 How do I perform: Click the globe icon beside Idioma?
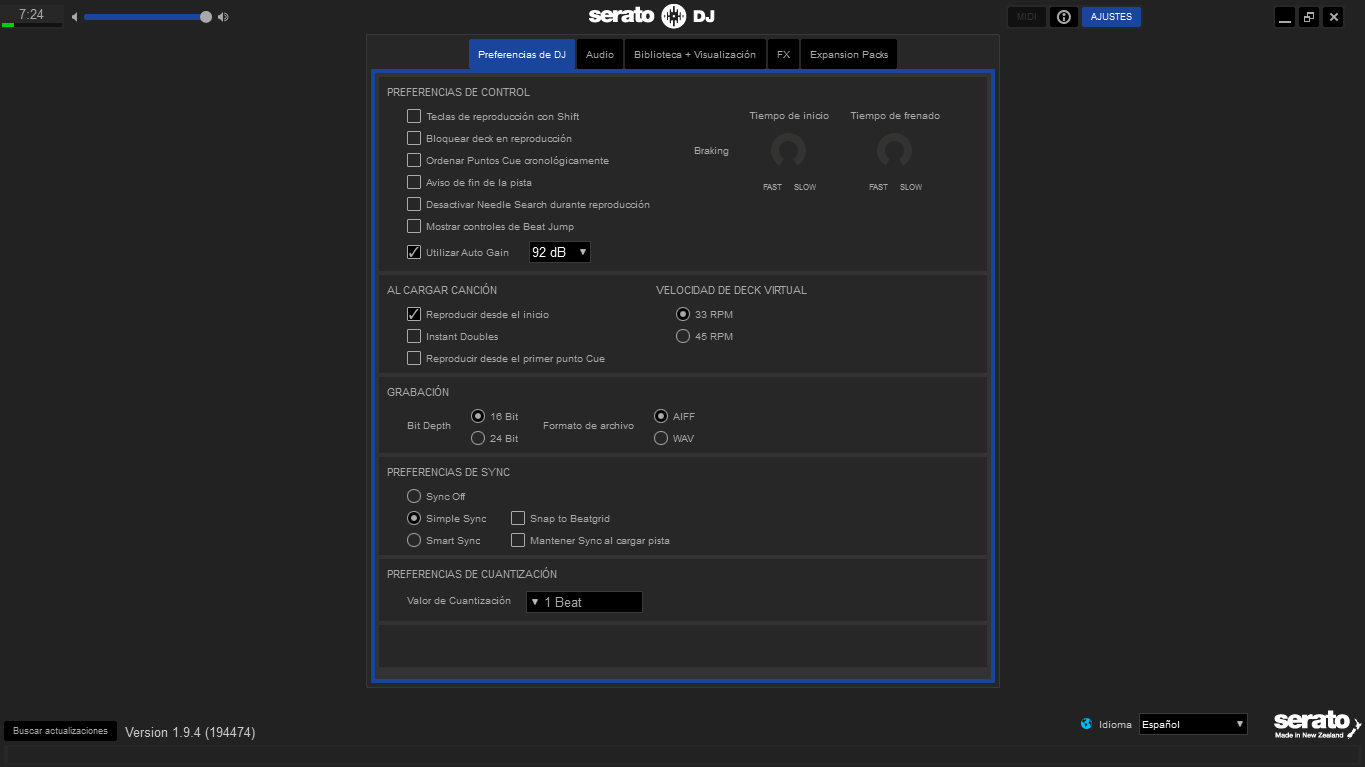1086,724
